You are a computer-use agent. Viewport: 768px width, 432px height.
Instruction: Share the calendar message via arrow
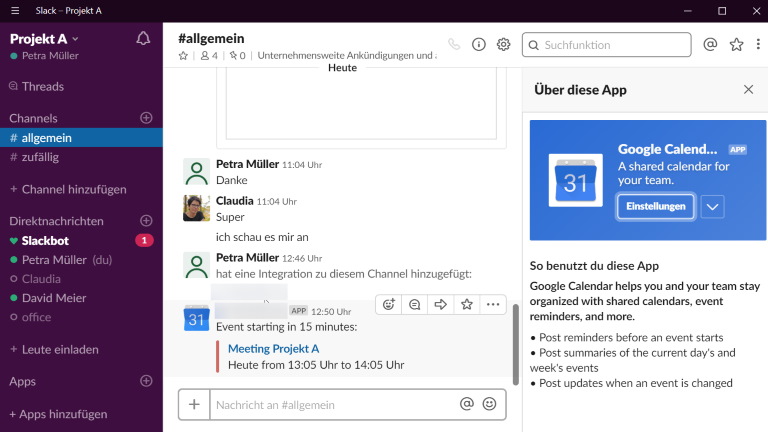tap(440, 305)
